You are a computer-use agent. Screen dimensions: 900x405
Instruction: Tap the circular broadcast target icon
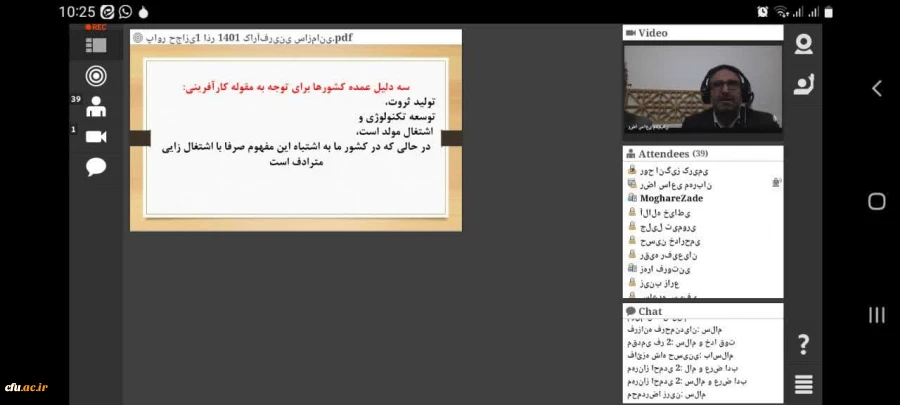click(96, 75)
